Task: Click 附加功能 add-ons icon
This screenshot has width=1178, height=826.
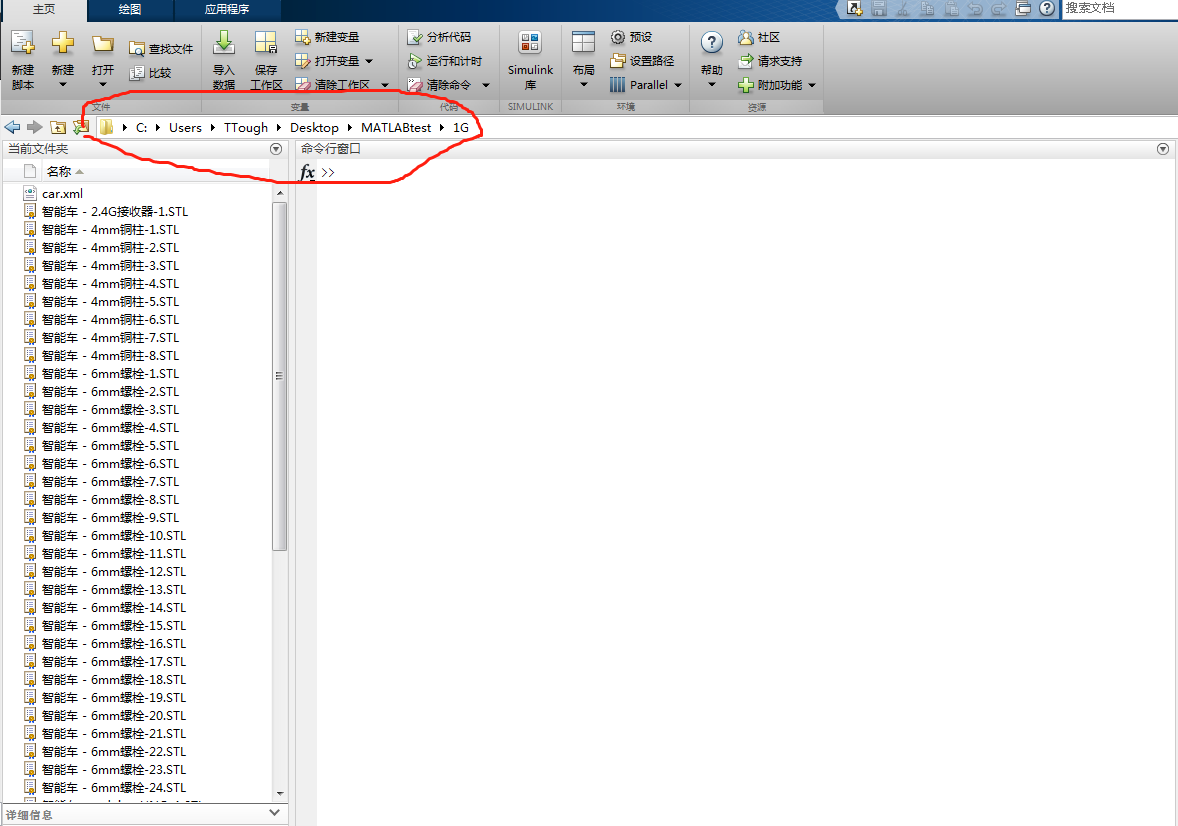Action: coord(745,85)
